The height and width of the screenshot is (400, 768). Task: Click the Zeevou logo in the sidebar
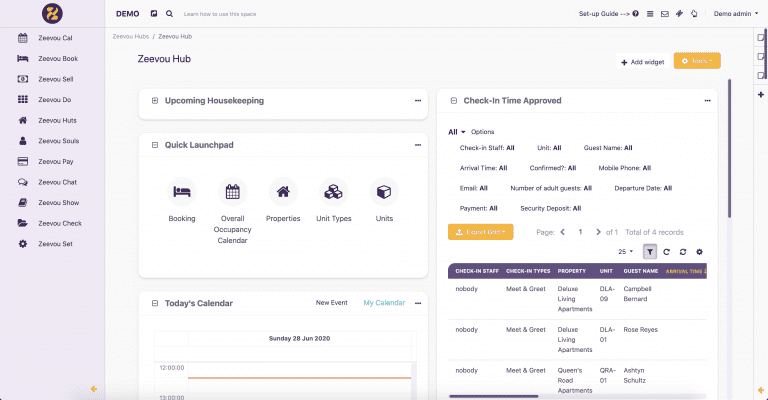[x=52, y=13]
